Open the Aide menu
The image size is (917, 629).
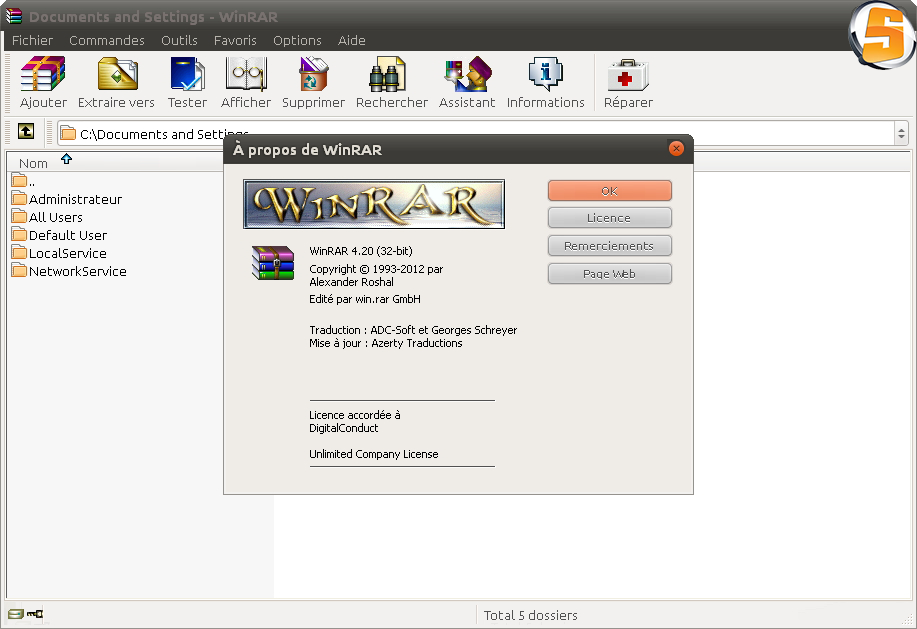[351, 40]
